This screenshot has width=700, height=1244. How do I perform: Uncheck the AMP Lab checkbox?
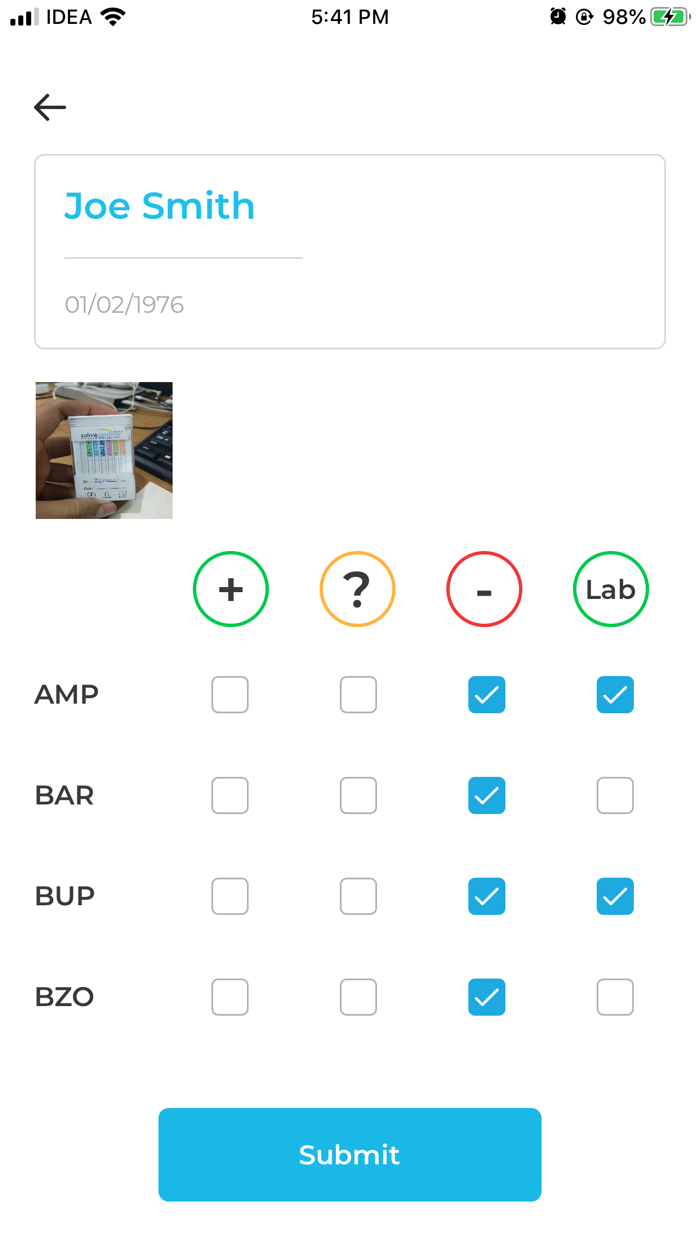pos(615,694)
